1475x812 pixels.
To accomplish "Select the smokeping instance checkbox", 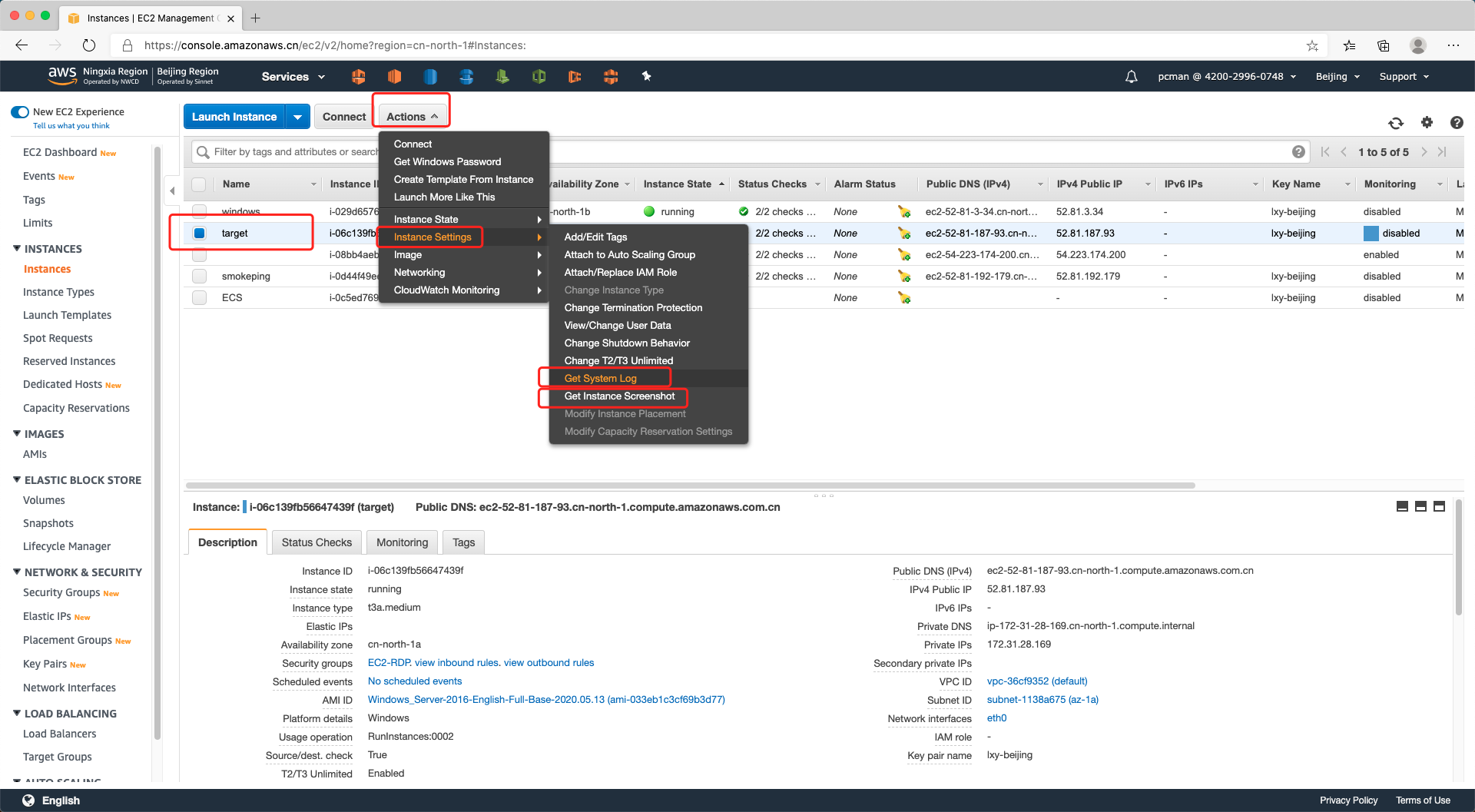I will 200,277.
